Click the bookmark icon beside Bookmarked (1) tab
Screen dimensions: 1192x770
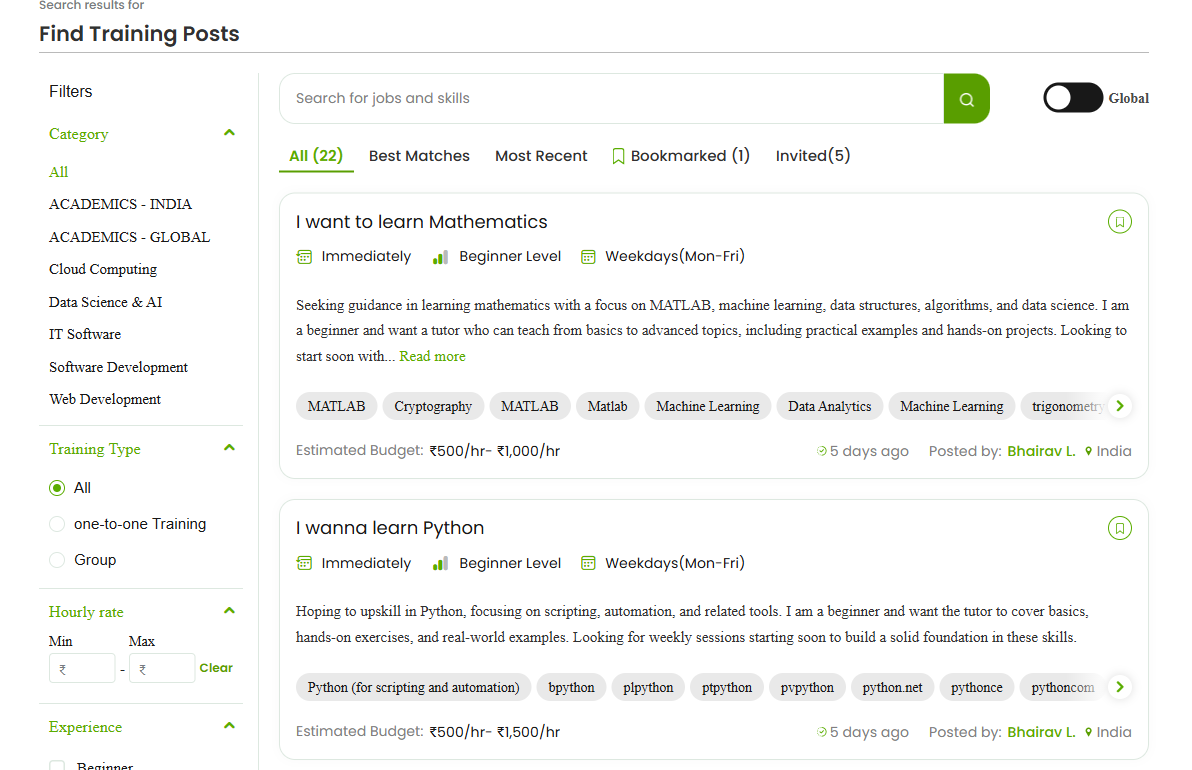[x=618, y=156]
